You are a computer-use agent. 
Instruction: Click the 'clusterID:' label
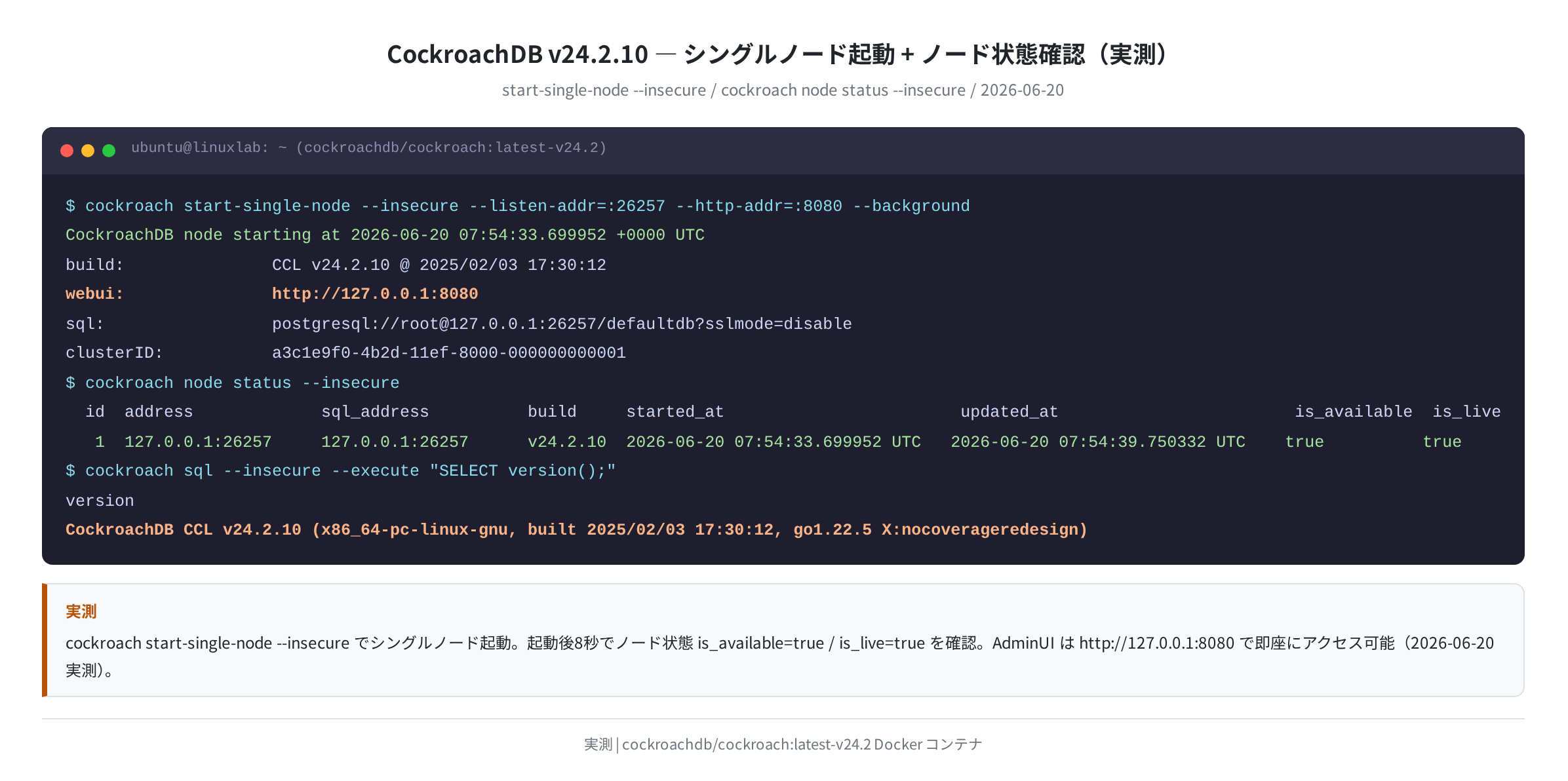pos(114,352)
